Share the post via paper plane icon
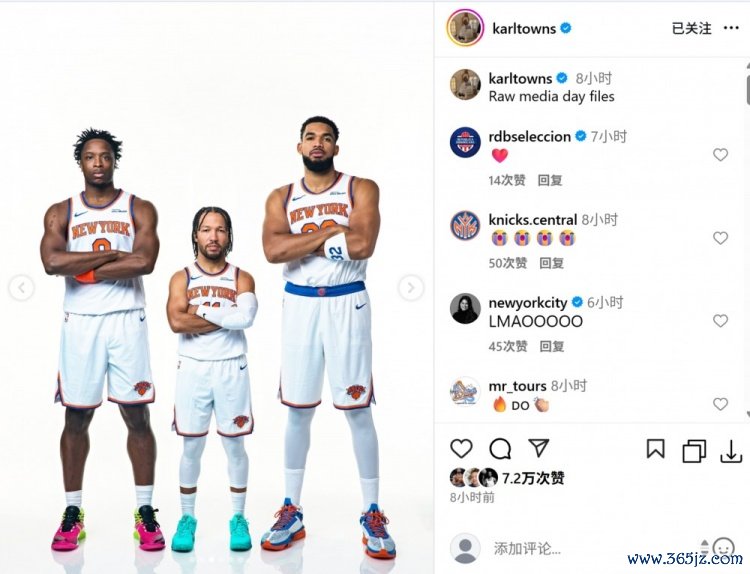Screen dimensions: 750x574 click(539, 448)
